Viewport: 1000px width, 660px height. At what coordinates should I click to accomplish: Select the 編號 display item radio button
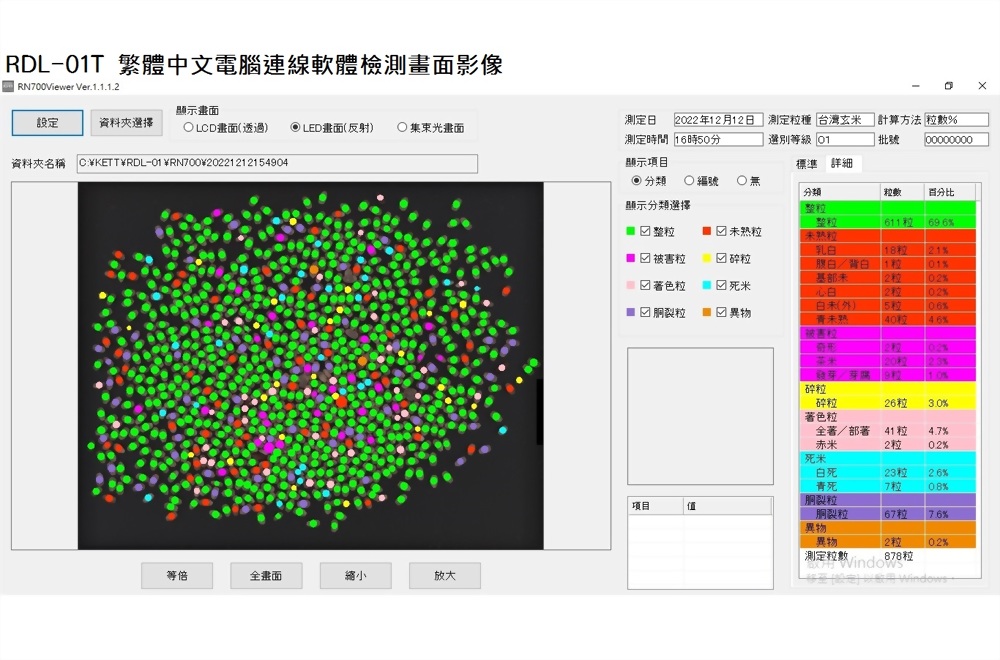689,181
